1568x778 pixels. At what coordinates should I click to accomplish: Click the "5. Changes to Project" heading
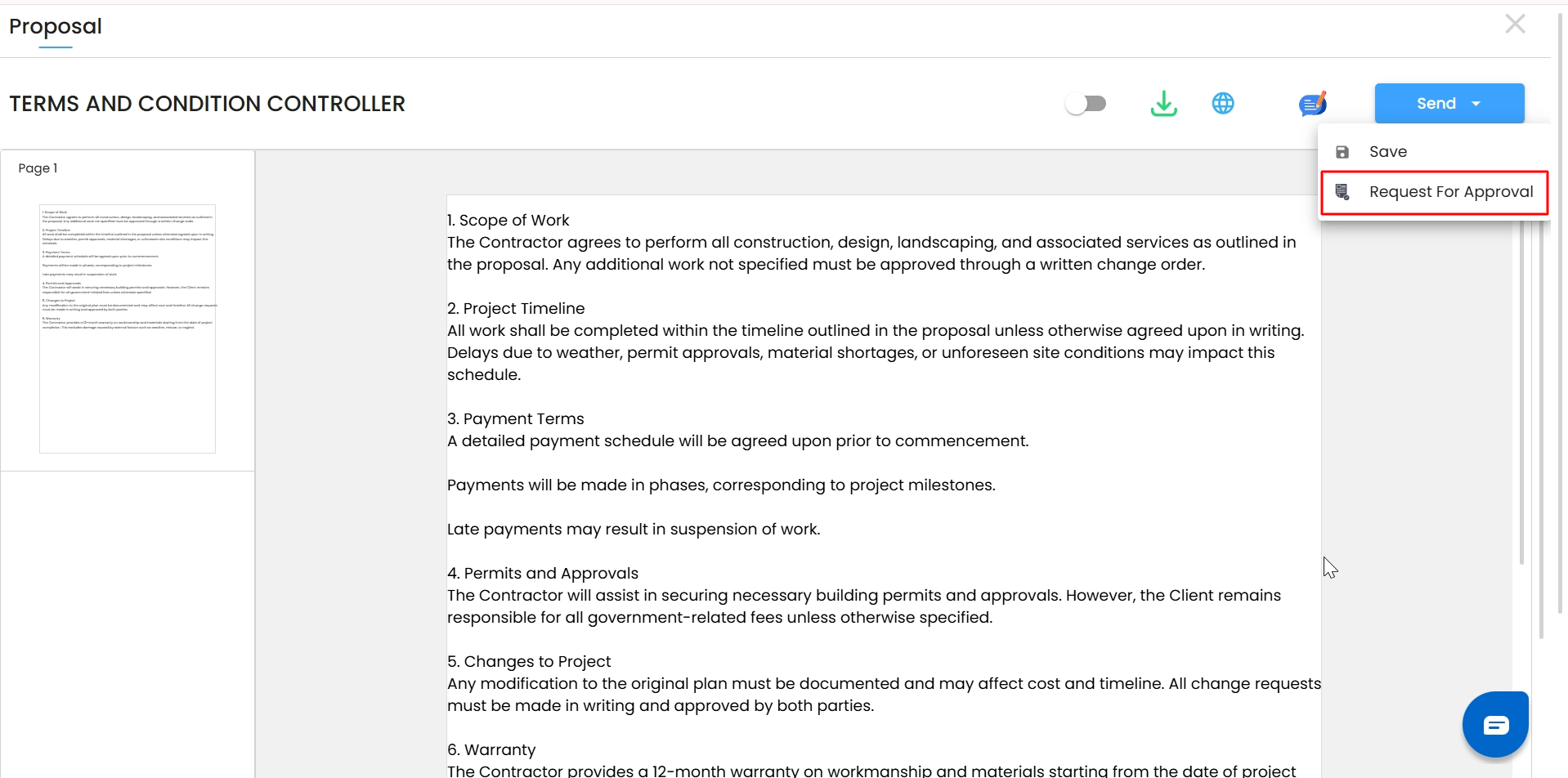[529, 662]
